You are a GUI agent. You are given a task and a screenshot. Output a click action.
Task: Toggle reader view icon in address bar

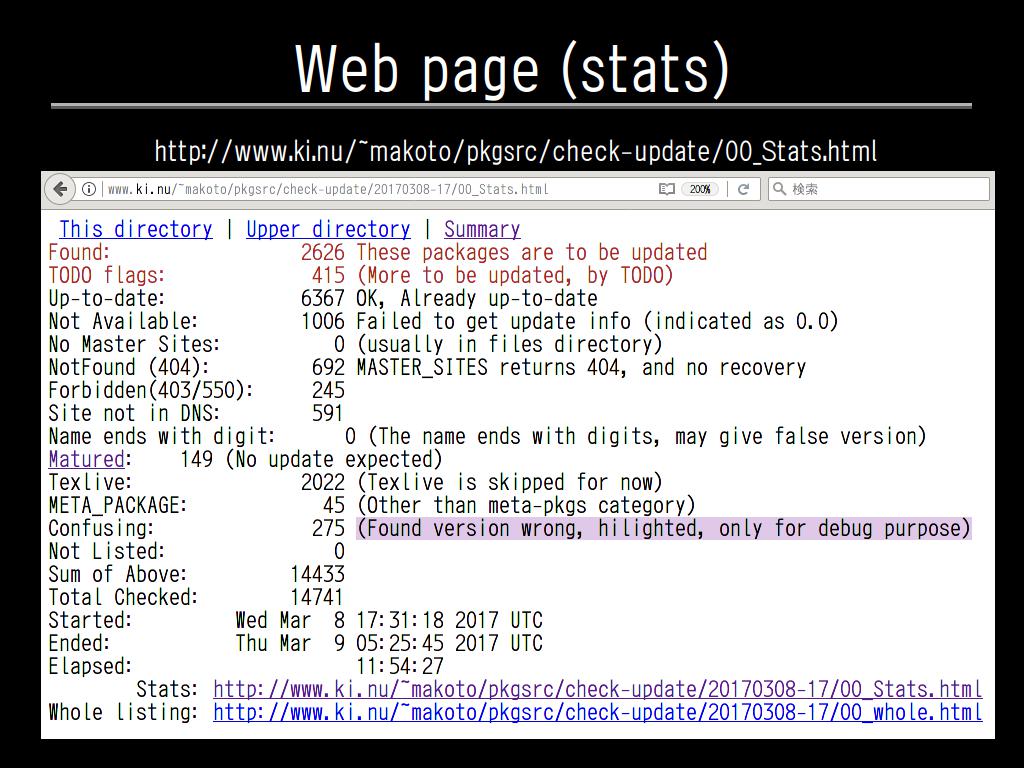click(666, 189)
